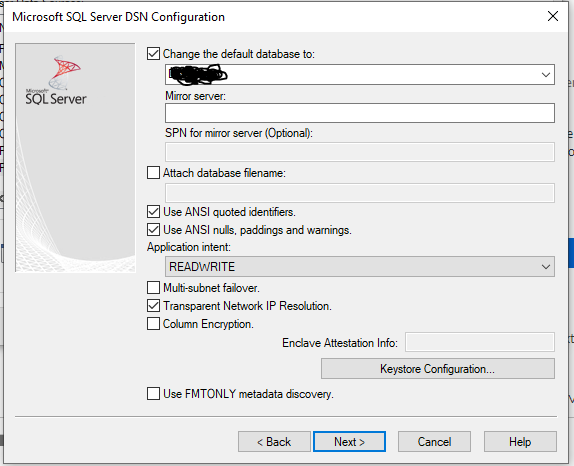Click the Application intent label
Viewport: 574px width, 466px height.
tap(189, 247)
